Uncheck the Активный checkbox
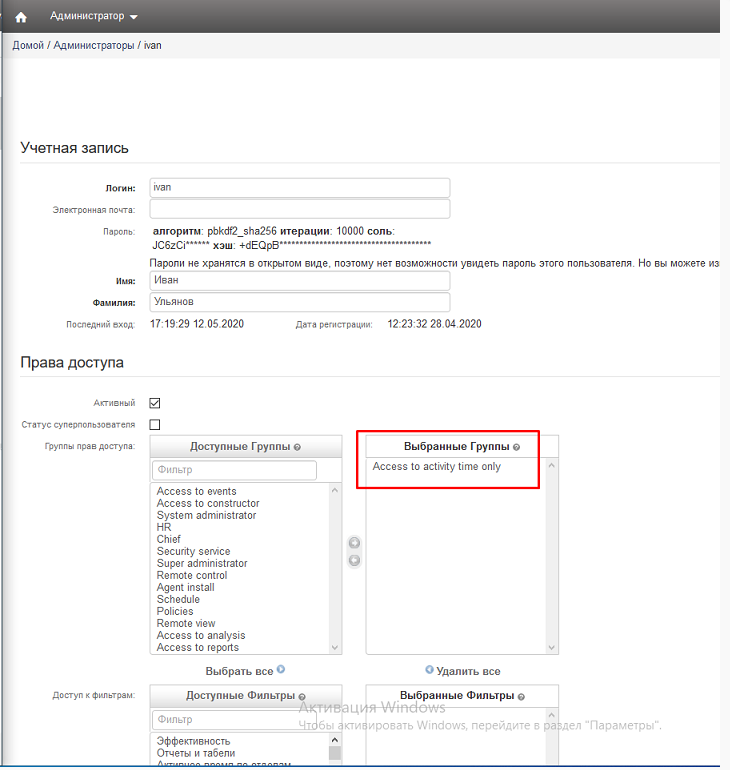Image resolution: width=730 pixels, height=770 pixels. pos(155,403)
